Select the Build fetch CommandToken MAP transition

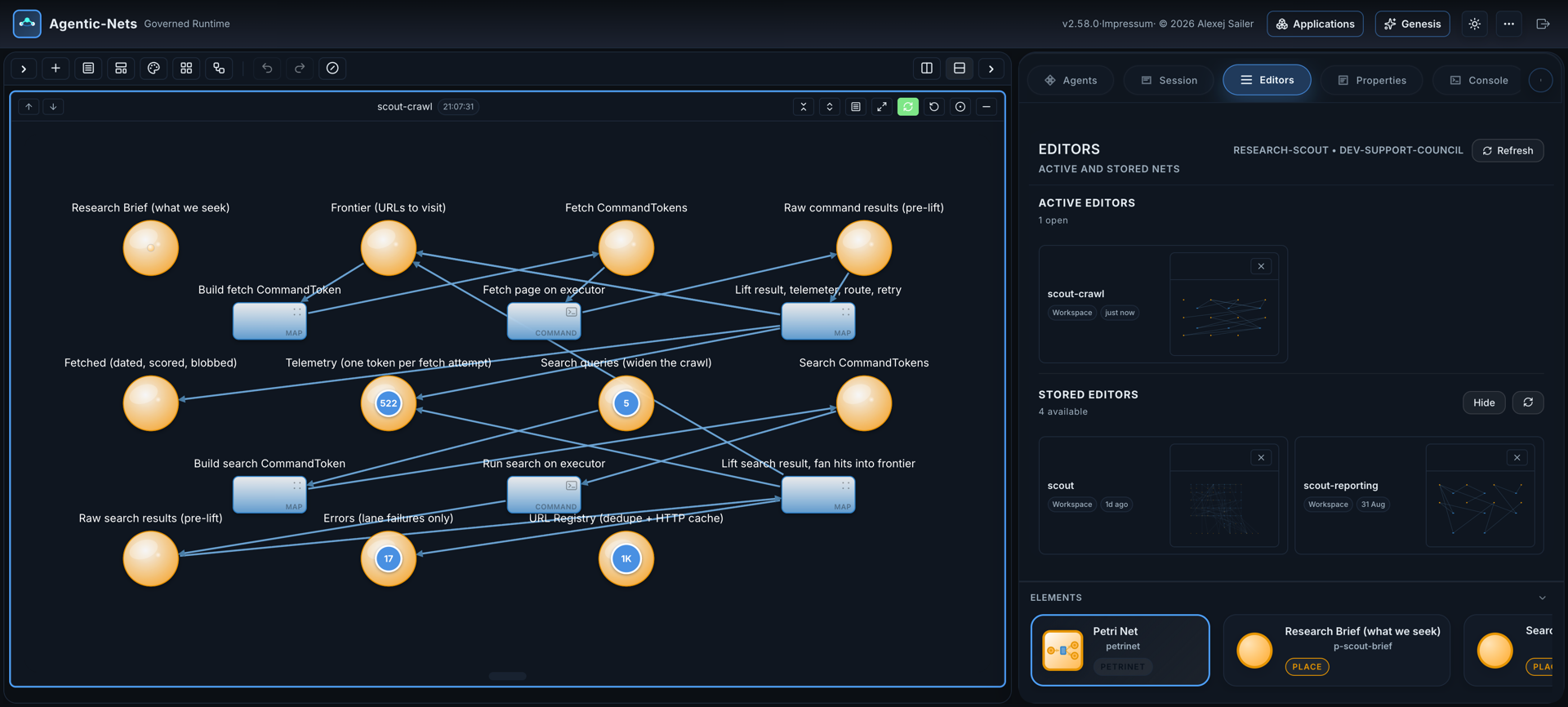pyautogui.click(x=269, y=321)
